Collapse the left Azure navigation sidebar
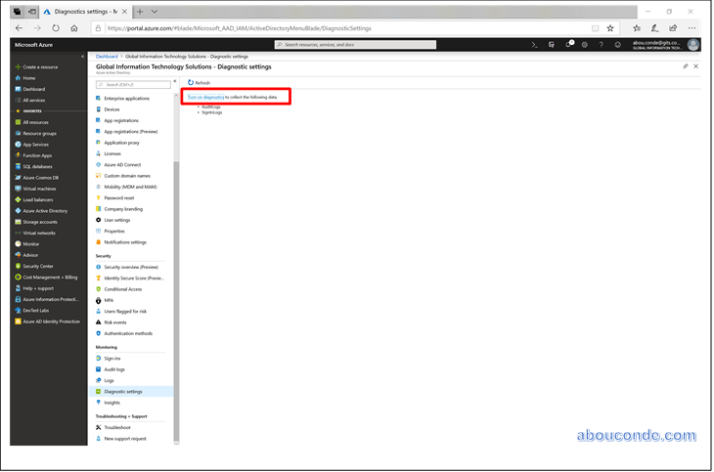Screen dimensions: 714x472 click(83, 56)
